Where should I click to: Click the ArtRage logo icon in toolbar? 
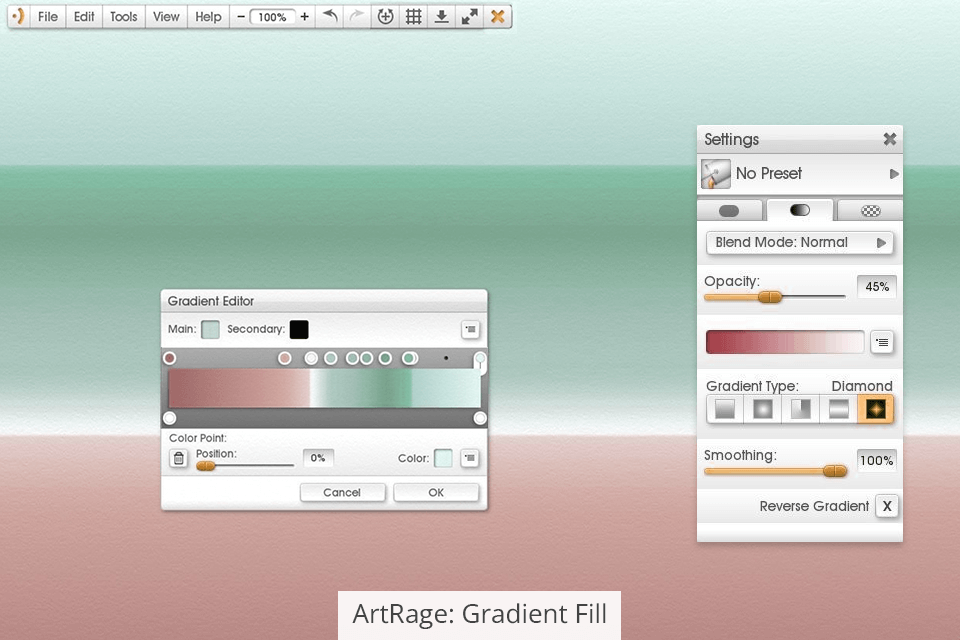point(19,17)
